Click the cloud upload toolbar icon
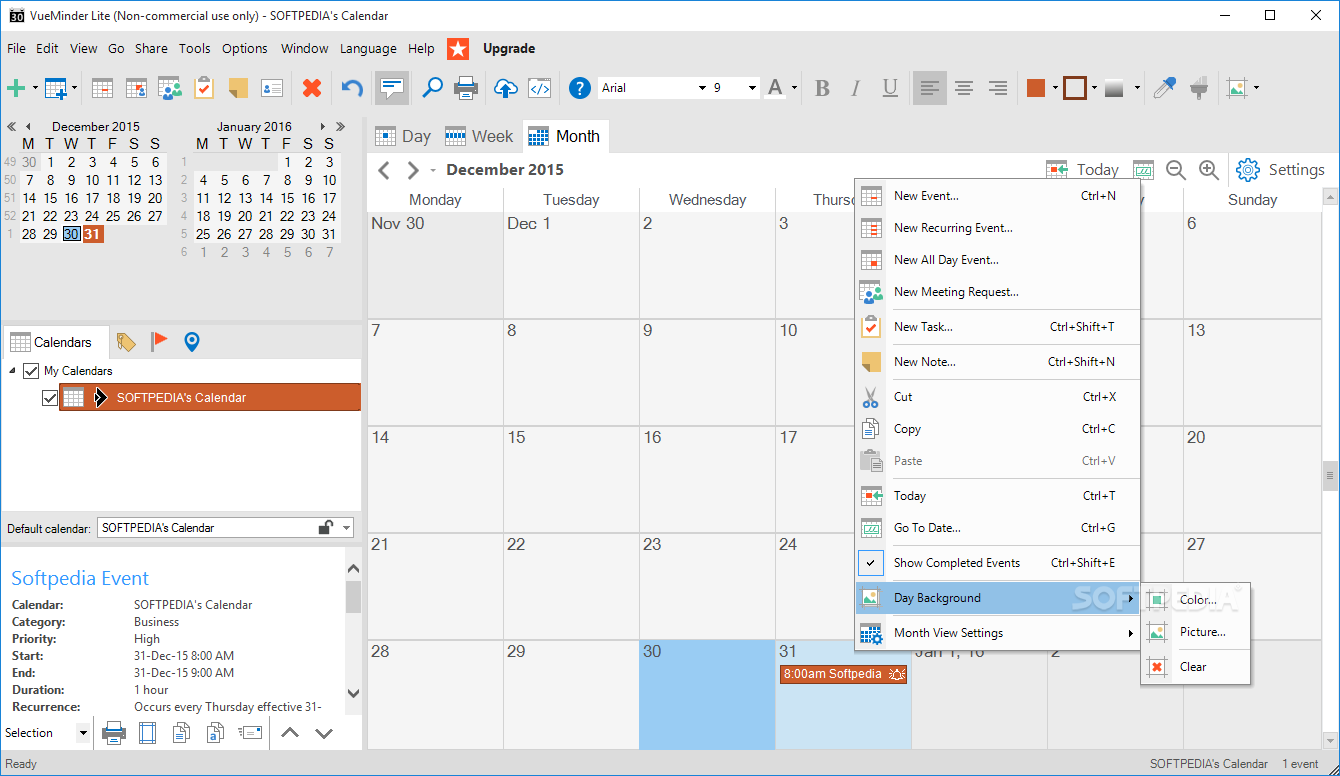 point(506,88)
